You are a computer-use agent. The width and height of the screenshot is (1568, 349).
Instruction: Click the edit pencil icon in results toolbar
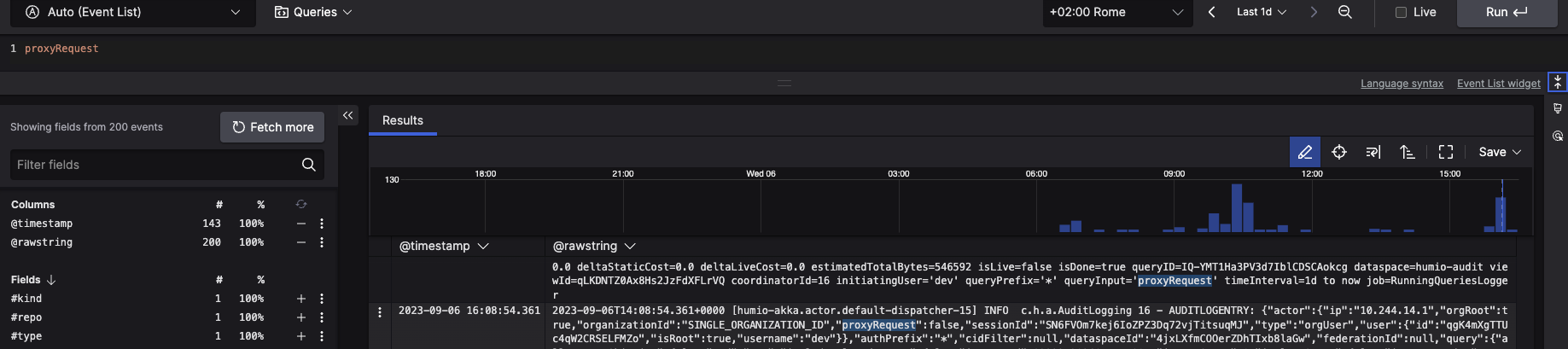(x=1304, y=152)
